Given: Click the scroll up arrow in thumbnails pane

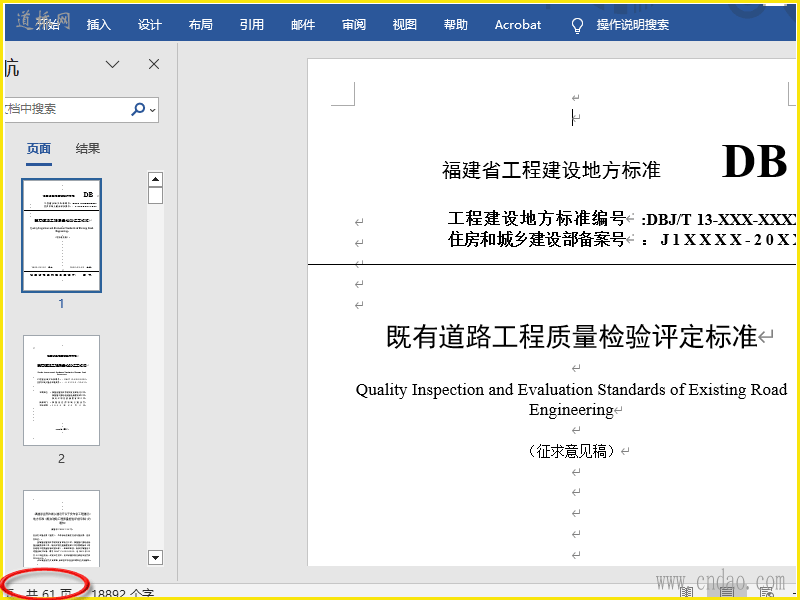Looking at the screenshot, I should 155,180.
